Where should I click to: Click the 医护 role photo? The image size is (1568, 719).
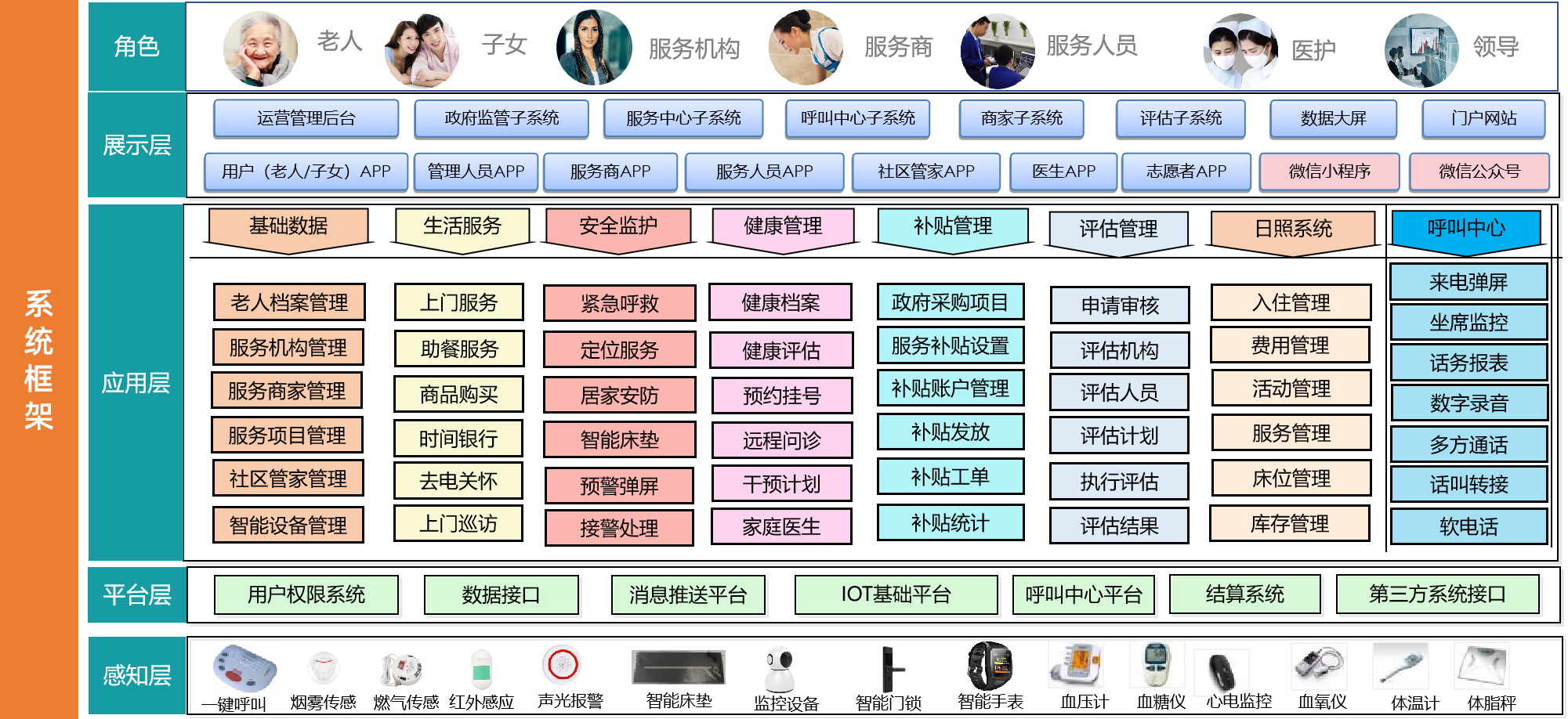1240,51
